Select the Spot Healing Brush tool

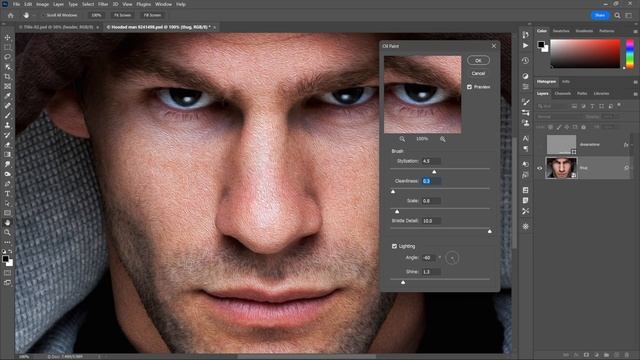(x=7, y=106)
